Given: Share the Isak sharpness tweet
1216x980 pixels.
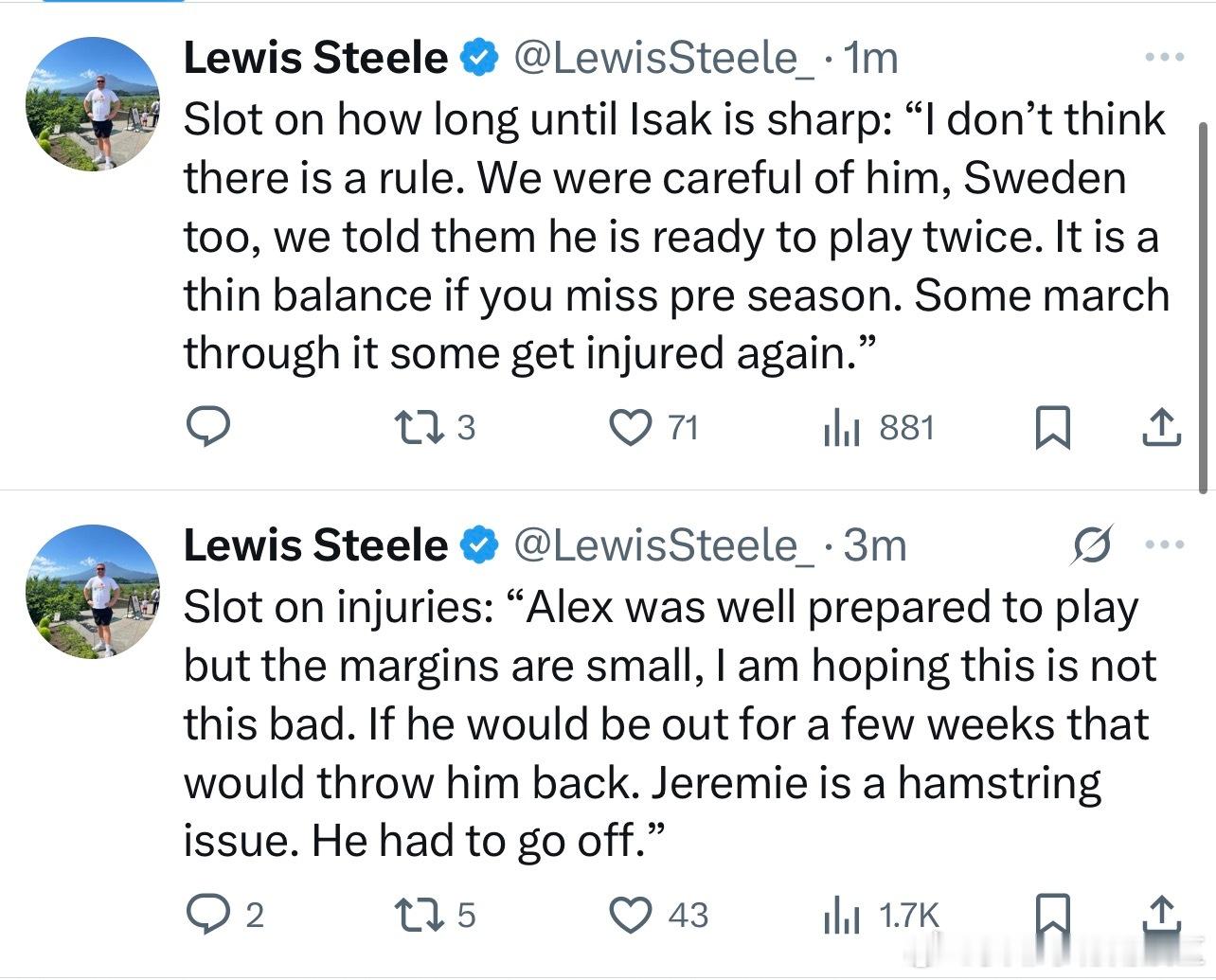Looking at the screenshot, I should point(1160,428).
